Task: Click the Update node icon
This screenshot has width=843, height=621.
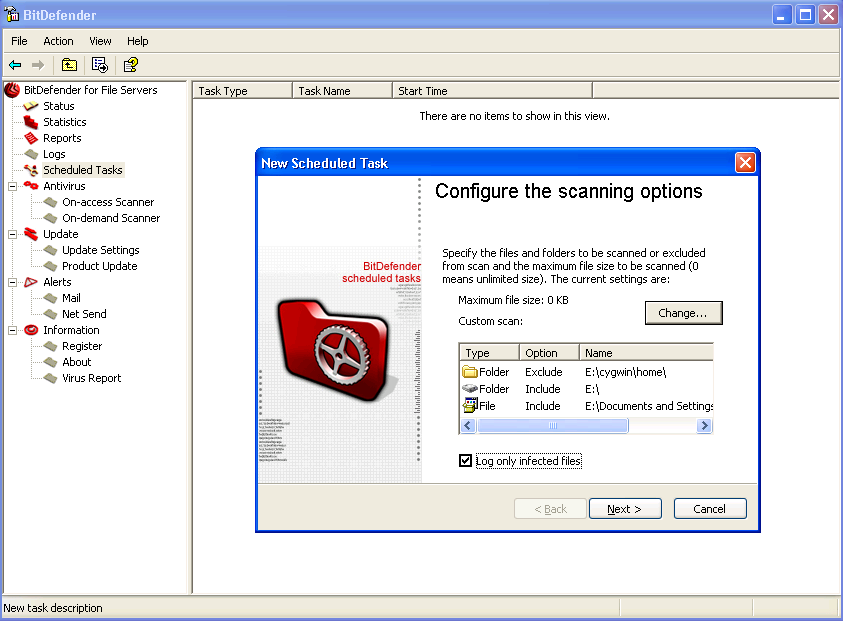Action: click(31, 234)
